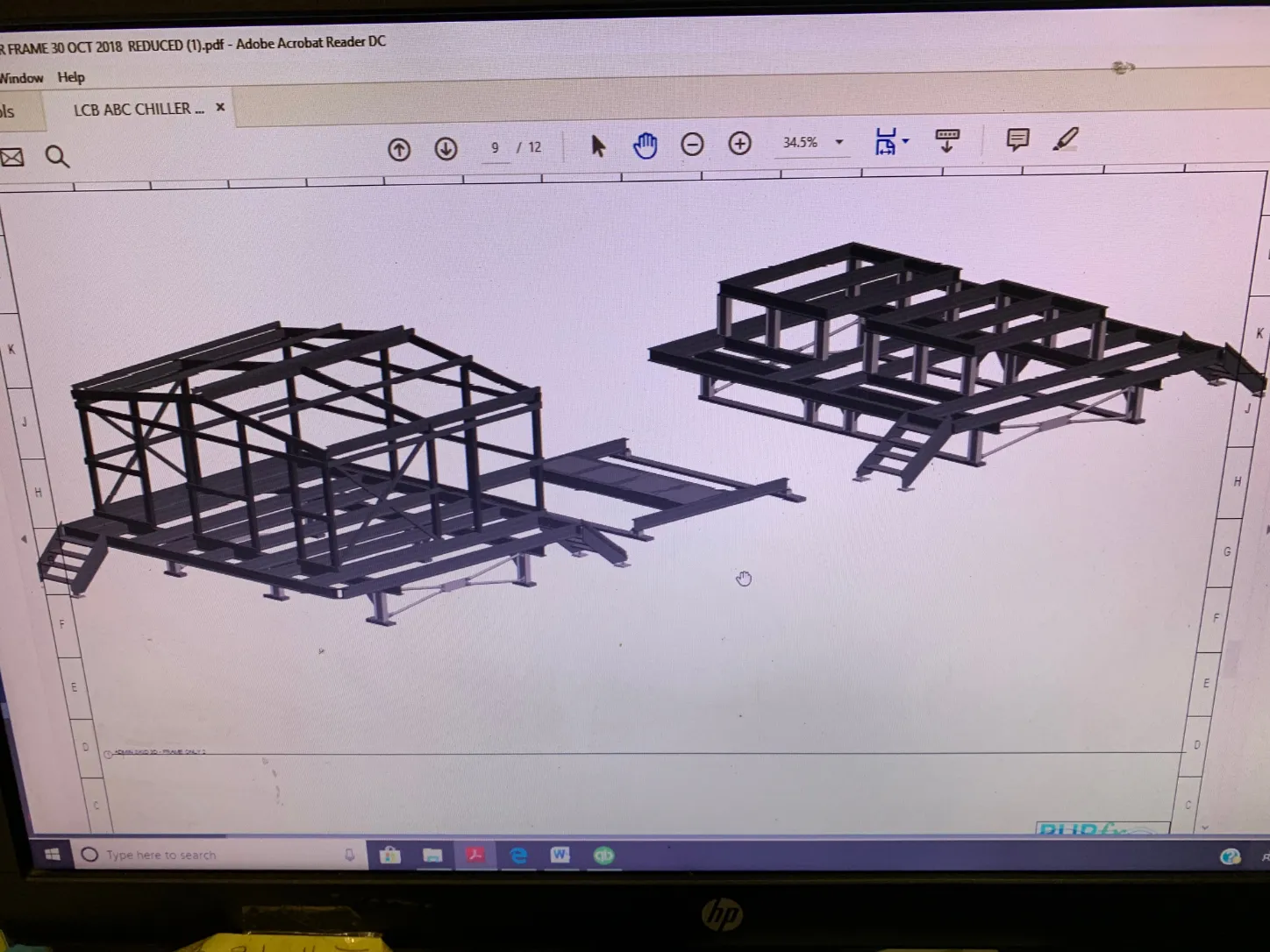Screen dimensions: 1270x952
Task: Click the page number field showing 9
Action: click(496, 148)
